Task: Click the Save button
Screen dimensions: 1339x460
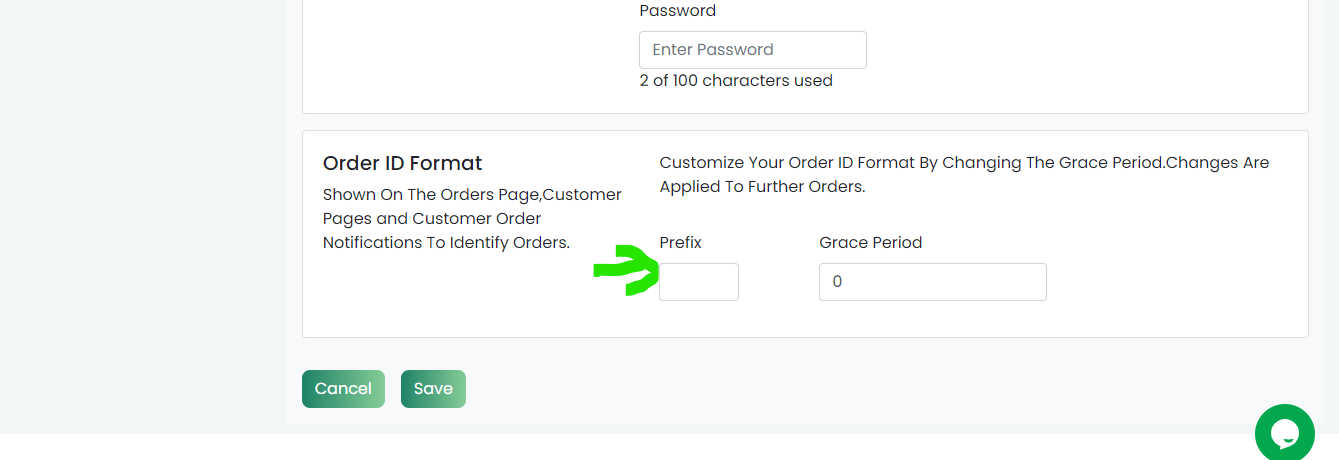Action: tap(433, 389)
